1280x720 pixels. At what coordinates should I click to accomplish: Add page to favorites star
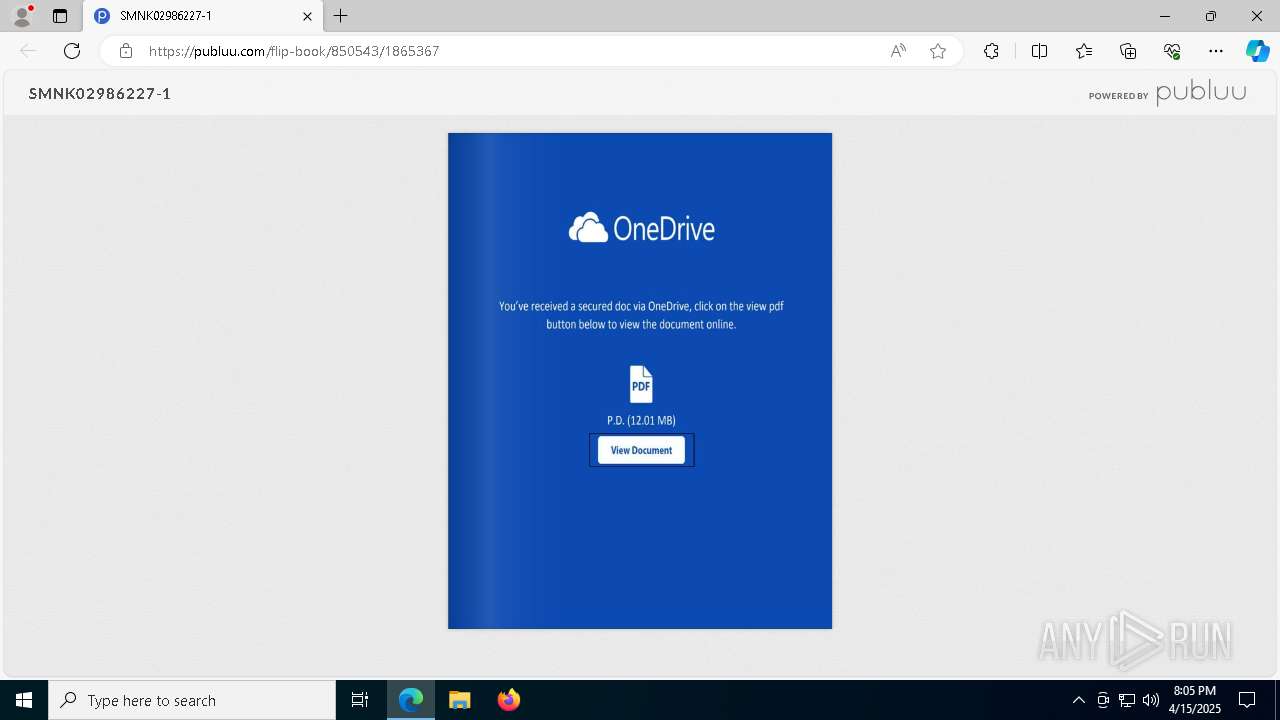coord(938,51)
